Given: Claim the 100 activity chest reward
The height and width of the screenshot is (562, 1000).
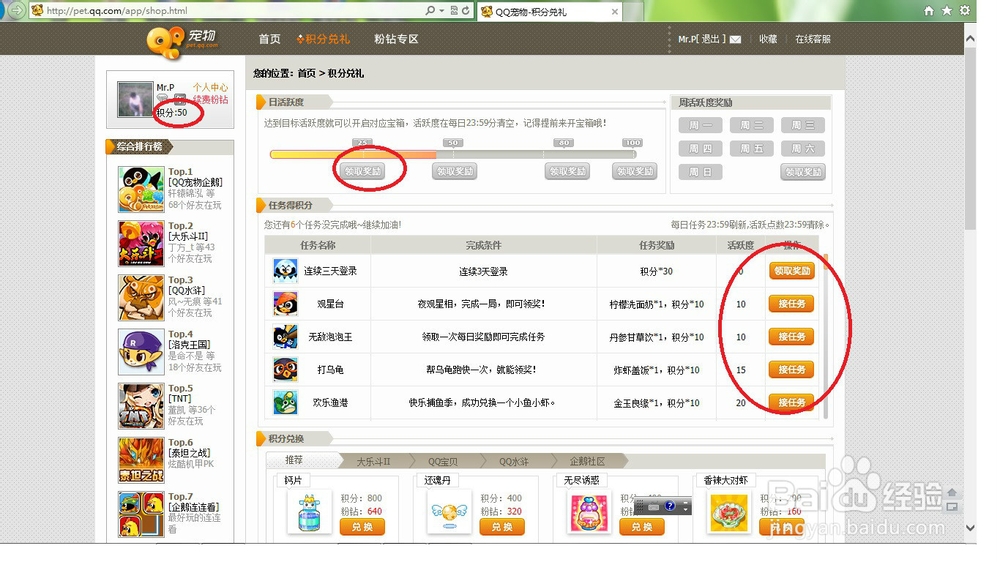Looking at the screenshot, I should coord(635,171).
